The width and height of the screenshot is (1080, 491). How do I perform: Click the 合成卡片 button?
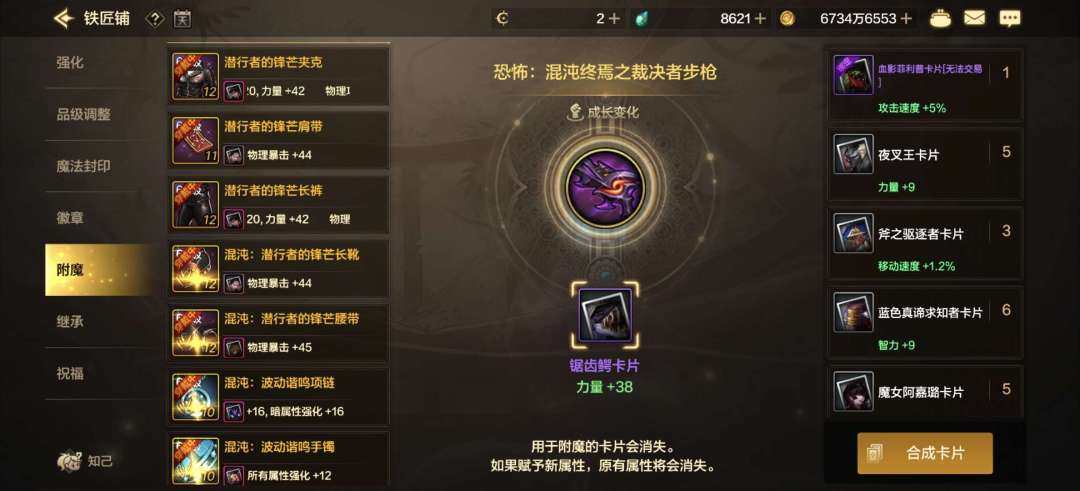pos(924,453)
